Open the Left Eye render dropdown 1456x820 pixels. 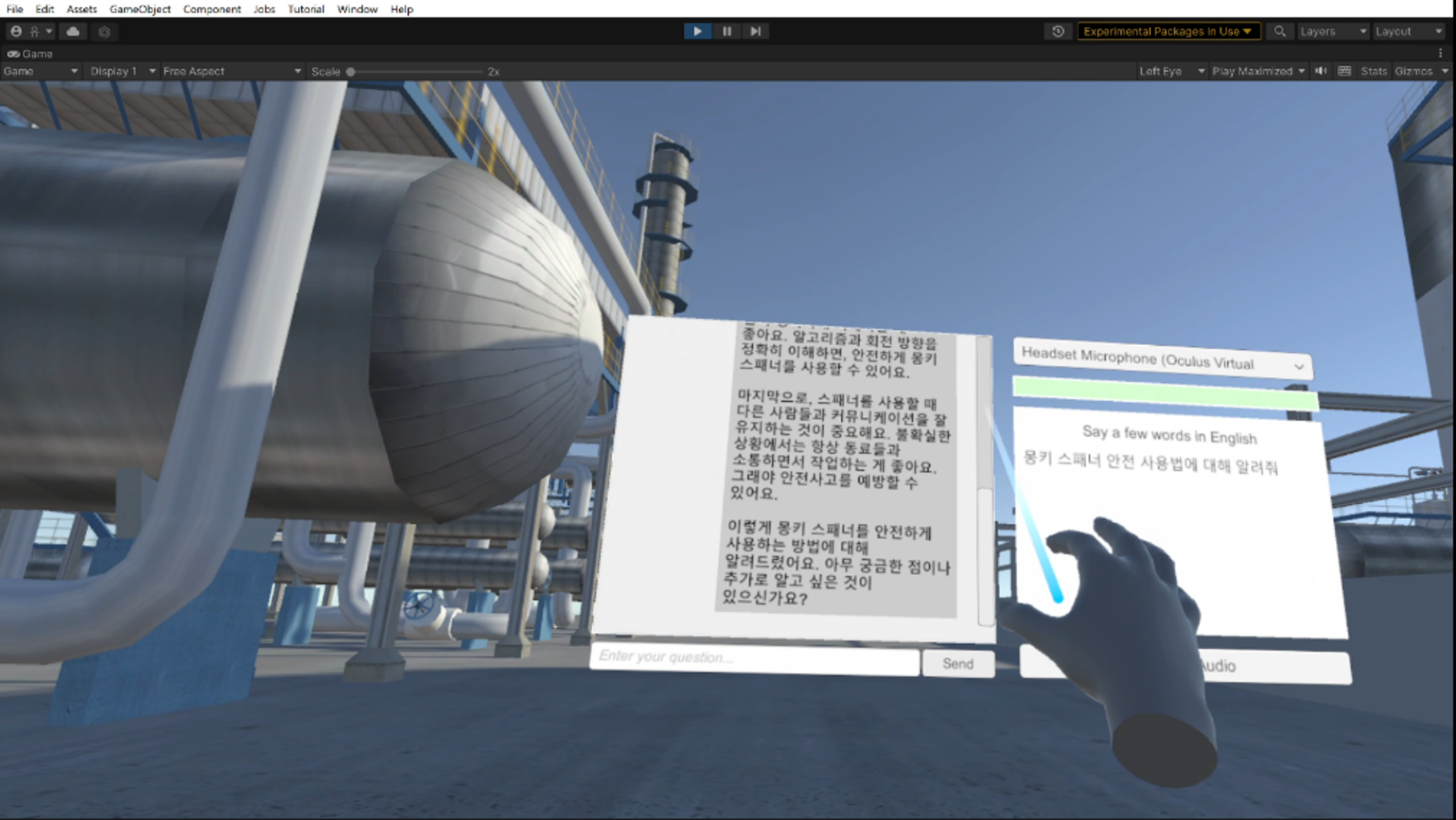(x=1172, y=71)
